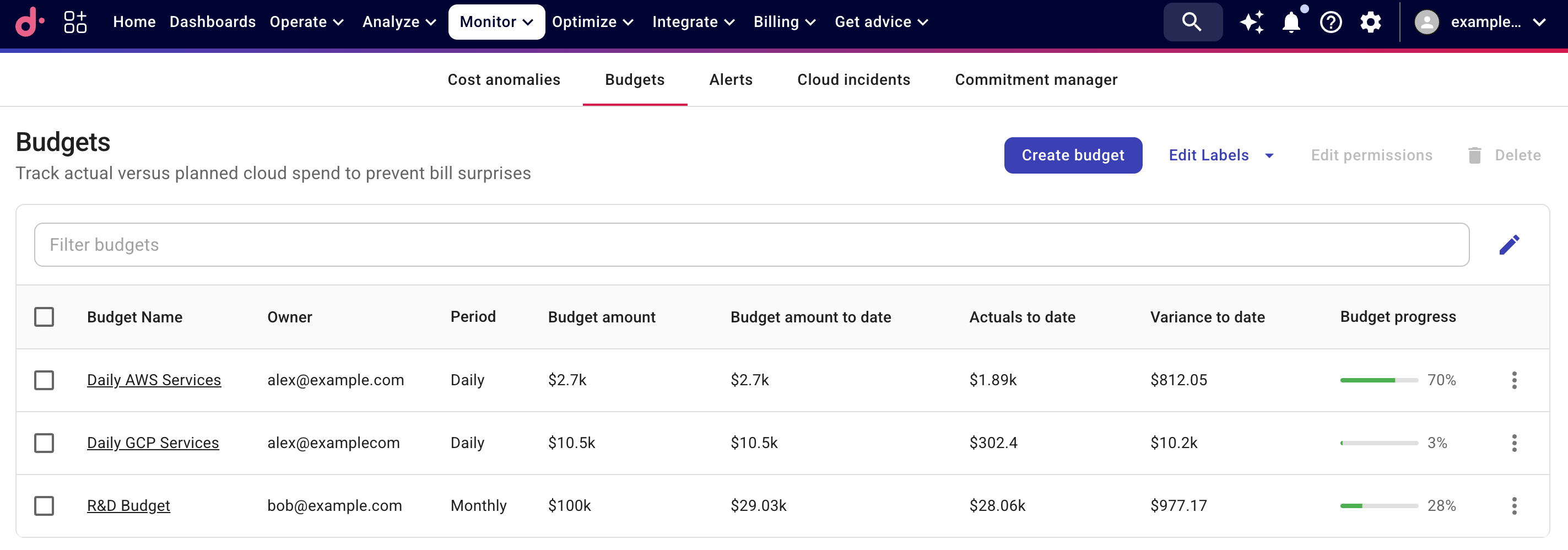Open the notifications bell

[x=1291, y=22]
